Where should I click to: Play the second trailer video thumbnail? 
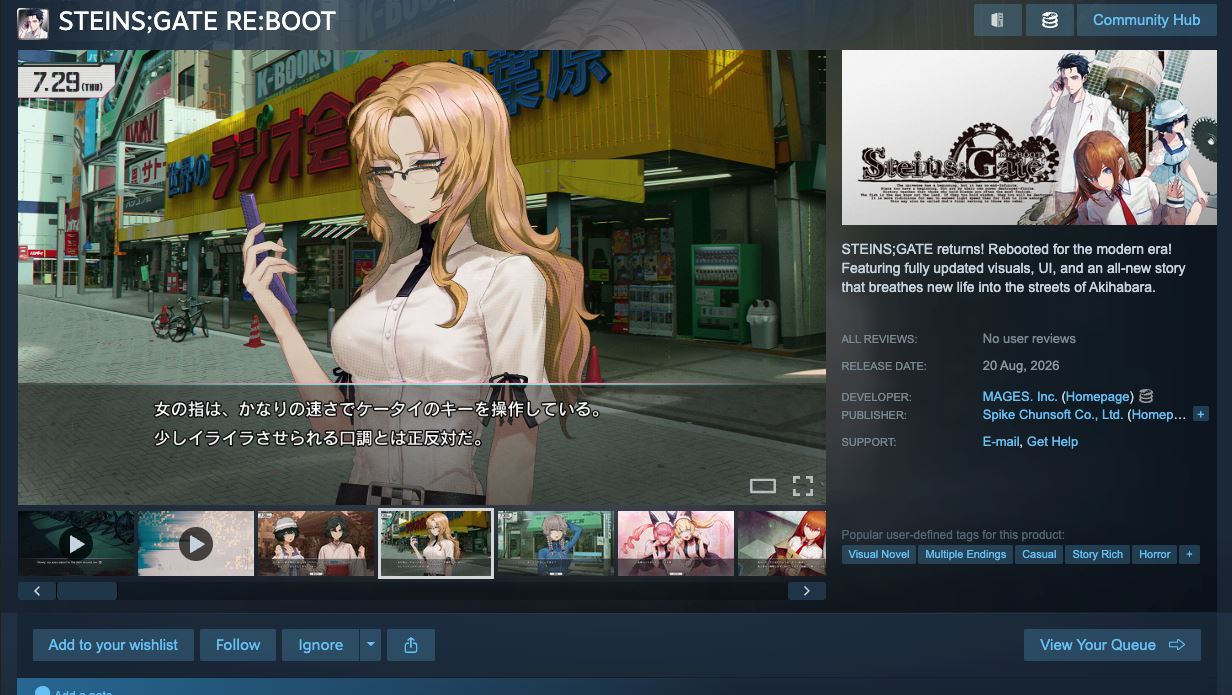pyautogui.click(x=196, y=543)
